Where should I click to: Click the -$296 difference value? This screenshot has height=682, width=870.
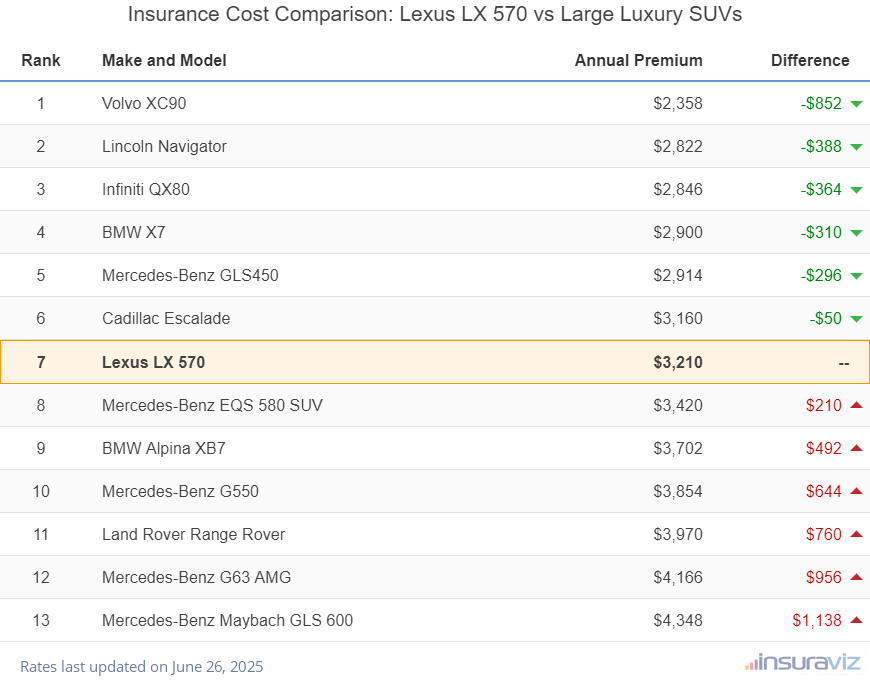821,275
